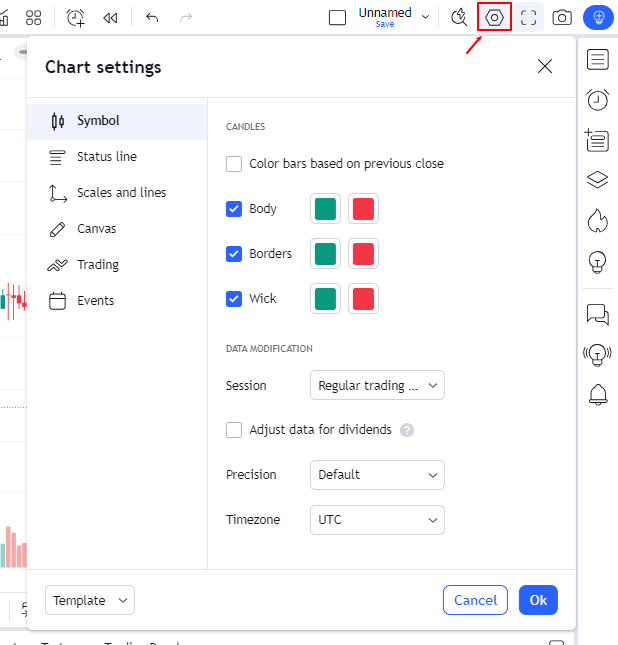Uncheck the Body checkbox
The image size is (618, 645).
coord(234,209)
